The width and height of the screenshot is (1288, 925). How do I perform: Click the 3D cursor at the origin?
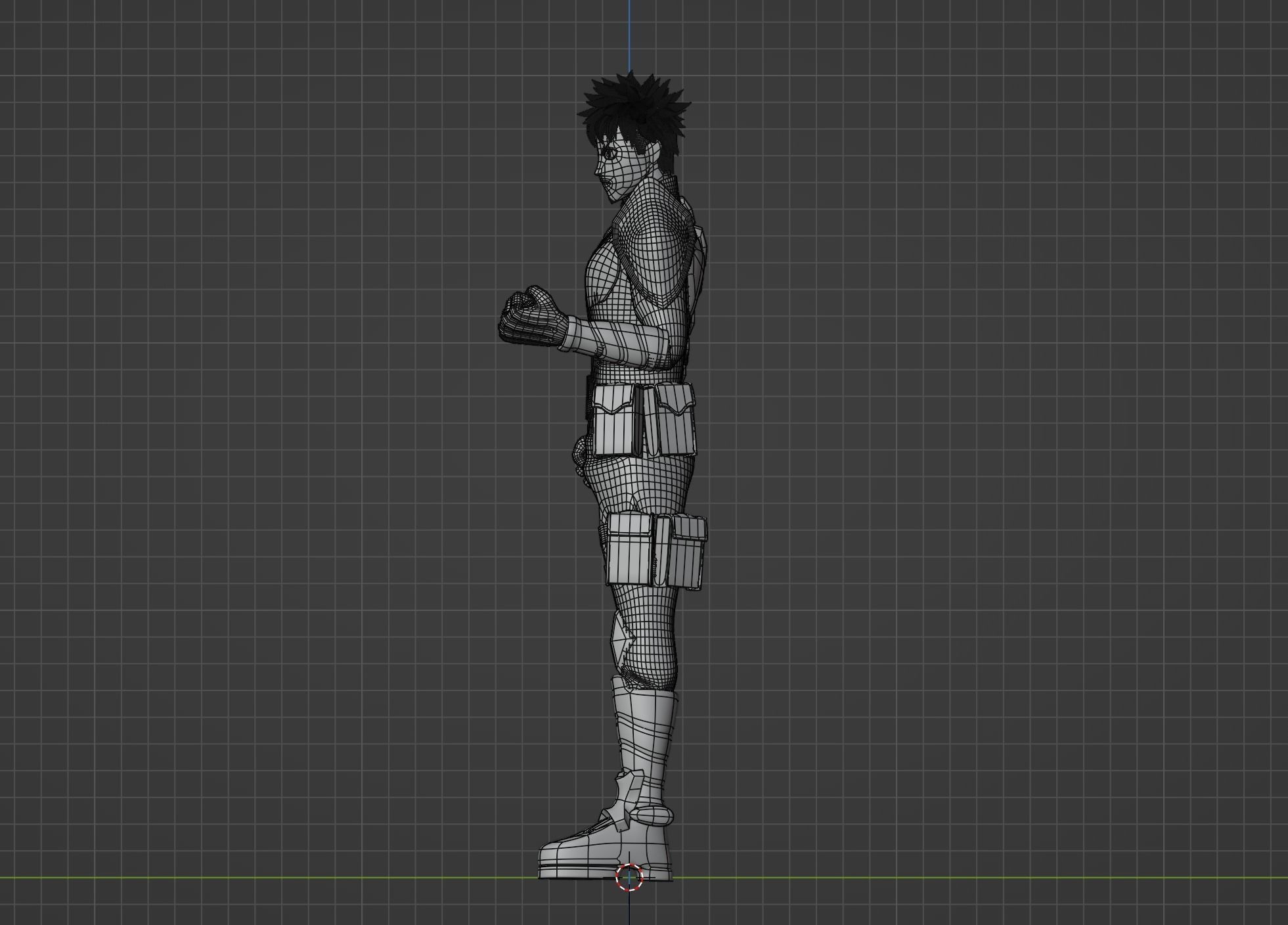tap(629, 877)
